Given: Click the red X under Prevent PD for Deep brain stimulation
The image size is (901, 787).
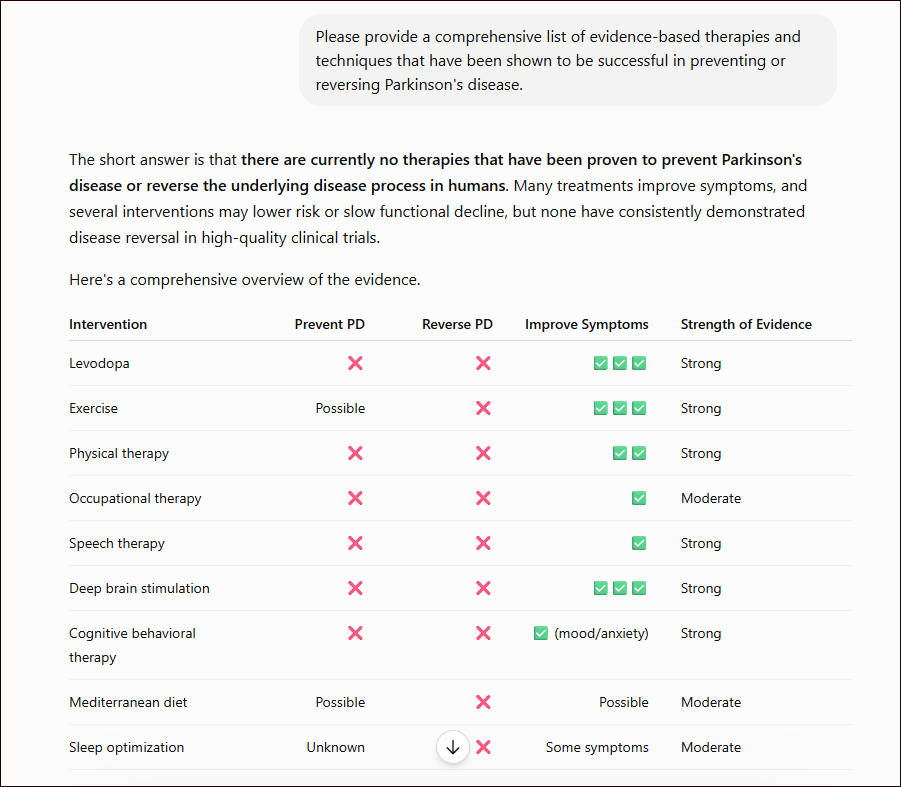Looking at the screenshot, I should 355,588.
